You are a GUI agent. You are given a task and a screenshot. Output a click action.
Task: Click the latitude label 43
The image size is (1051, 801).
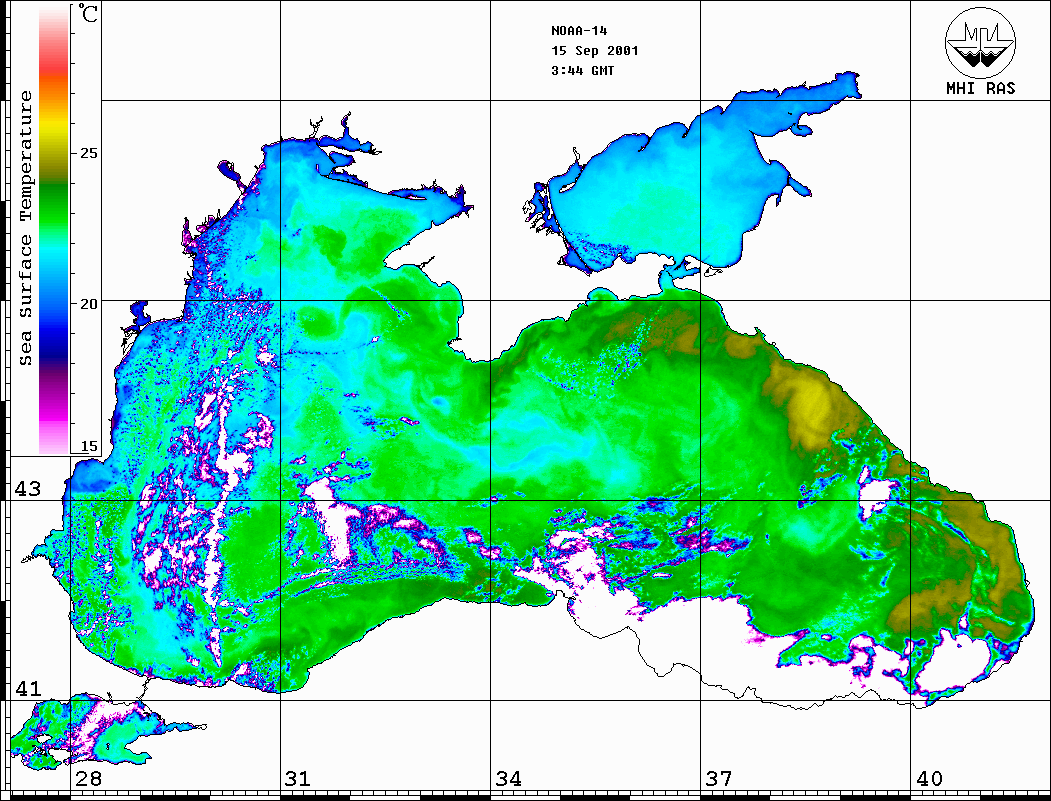27,489
